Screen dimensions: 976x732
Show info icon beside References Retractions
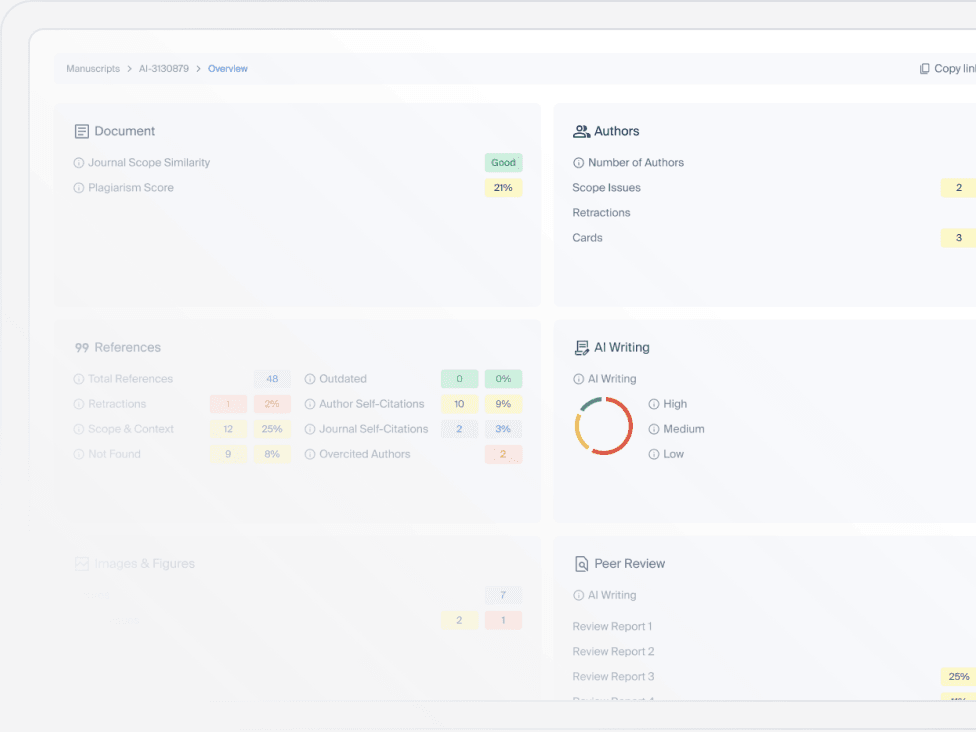pos(79,404)
